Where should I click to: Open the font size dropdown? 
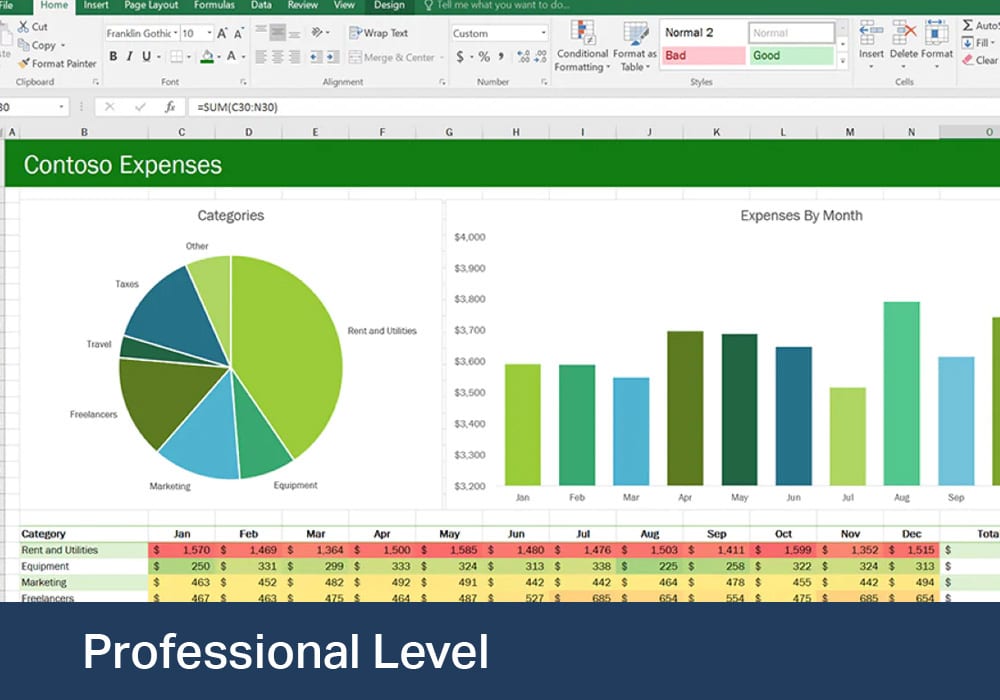pos(209,33)
